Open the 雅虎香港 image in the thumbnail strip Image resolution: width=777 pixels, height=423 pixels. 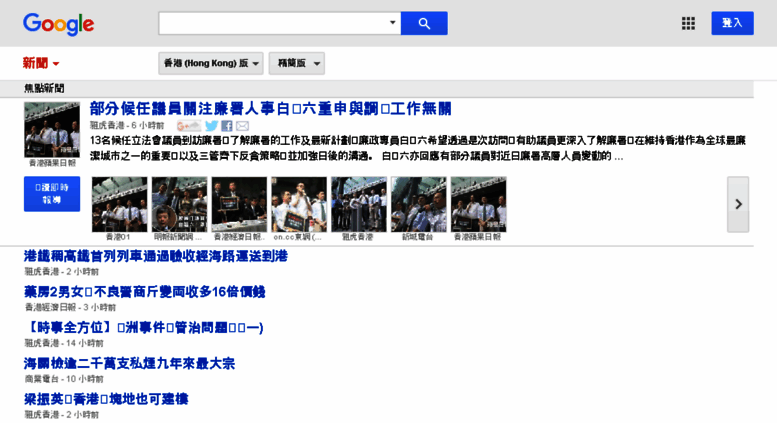click(x=359, y=204)
